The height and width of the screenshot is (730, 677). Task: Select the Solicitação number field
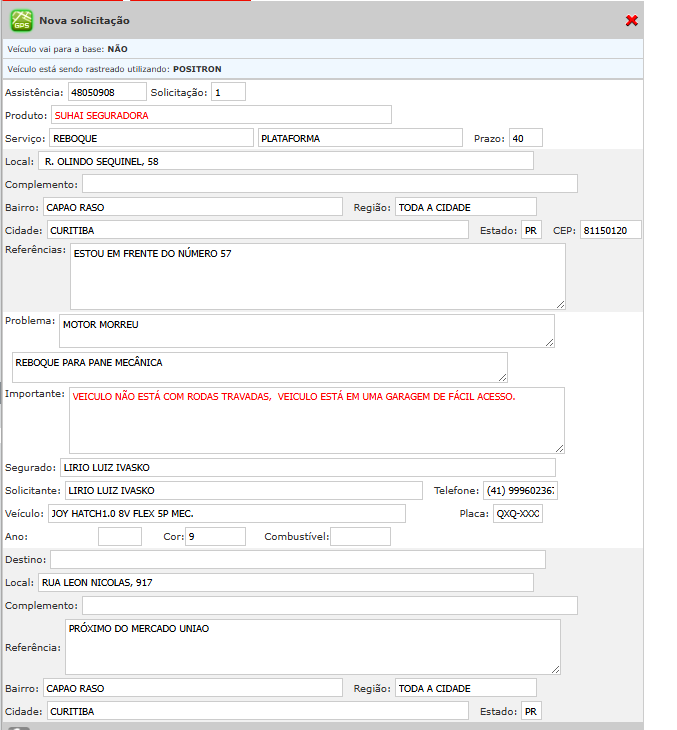pyautogui.click(x=228, y=93)
